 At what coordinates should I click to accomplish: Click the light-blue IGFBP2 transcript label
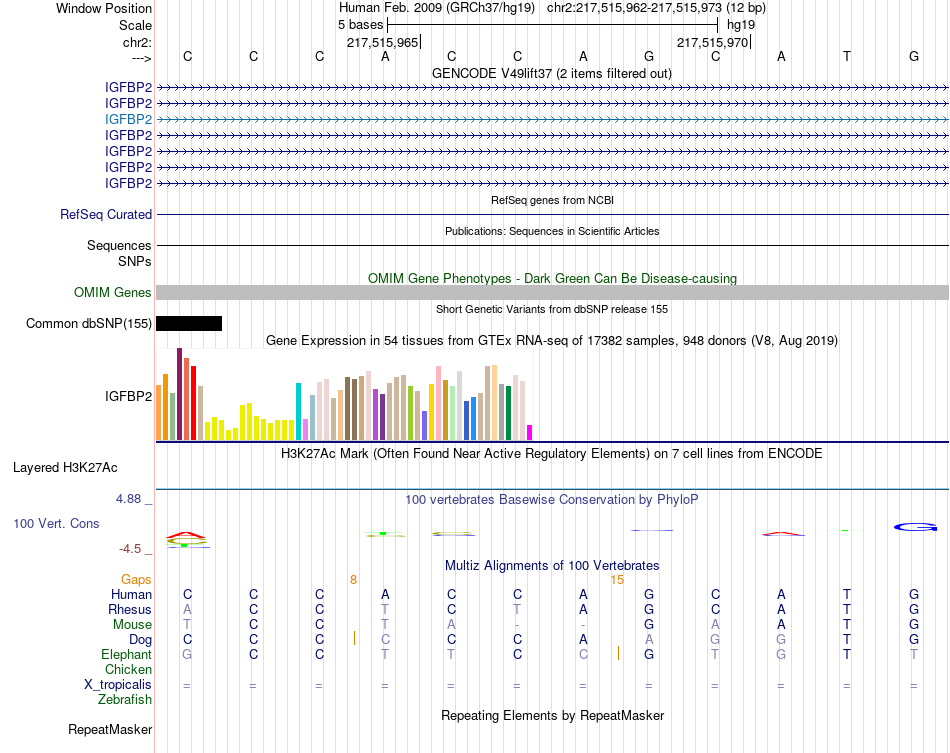(128, 119)
